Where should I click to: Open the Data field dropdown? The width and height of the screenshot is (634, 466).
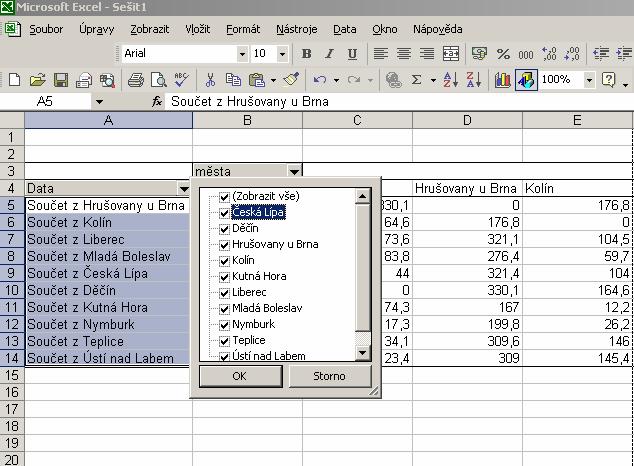(x=184, y=188)
